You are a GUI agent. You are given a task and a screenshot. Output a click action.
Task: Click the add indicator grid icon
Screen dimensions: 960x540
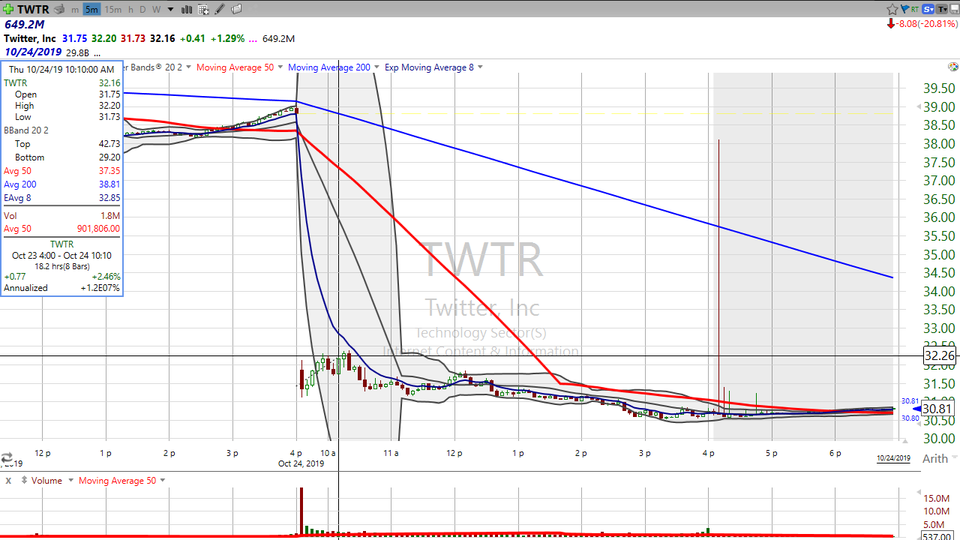(203, 9)
